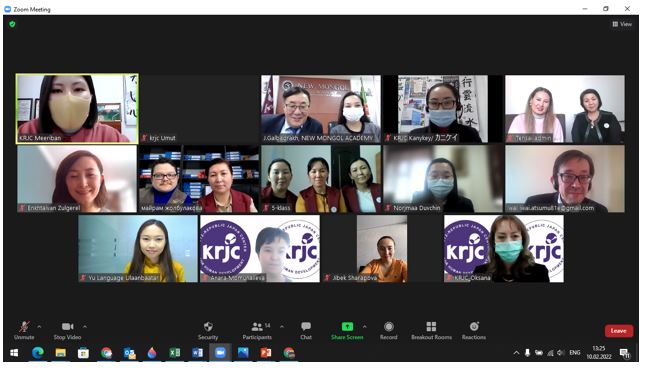Select the Norjmaa Duvchin video tile
The image size is (648, 368).
coord(443,179)
